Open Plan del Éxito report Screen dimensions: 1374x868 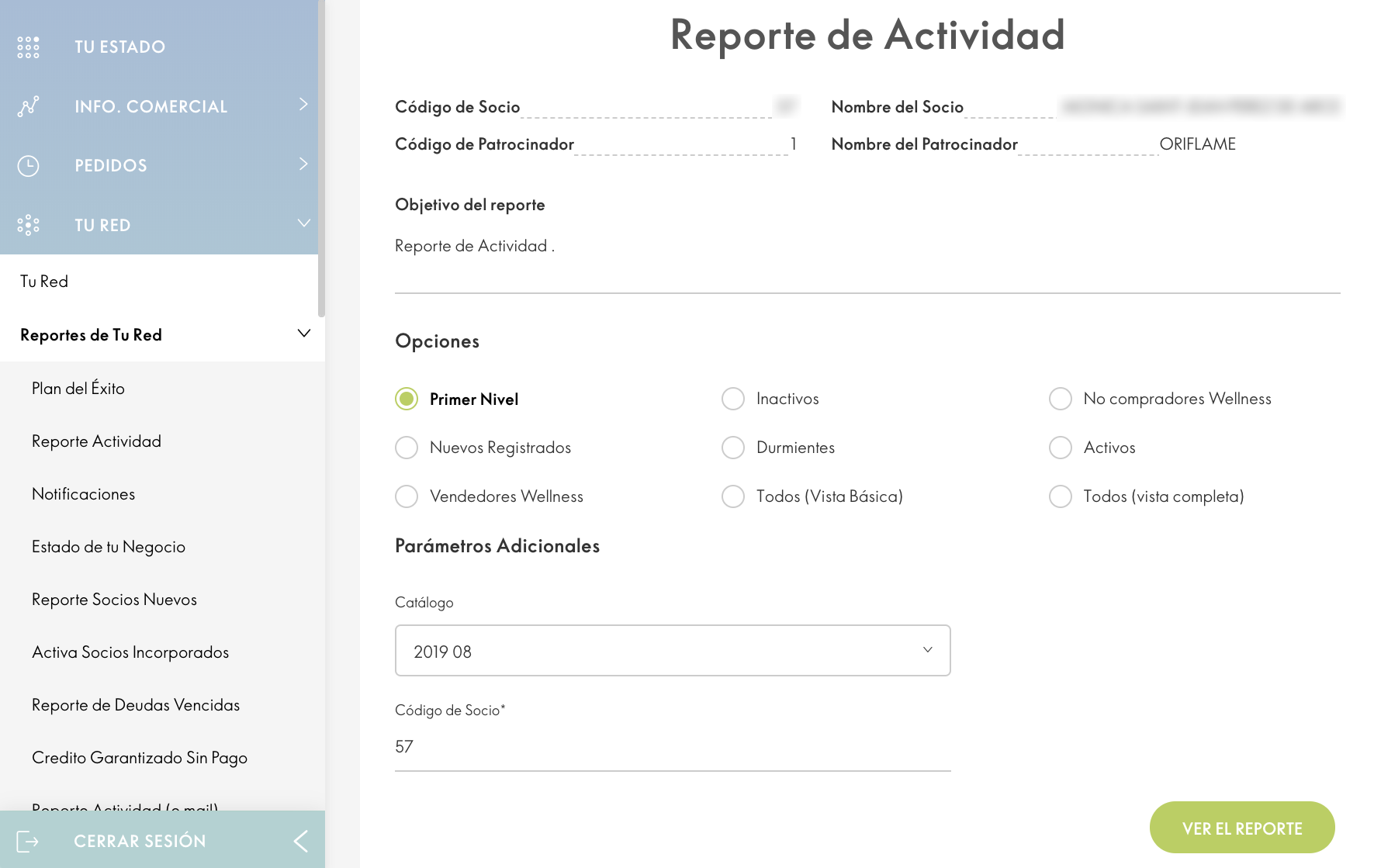tap(78, 389)
